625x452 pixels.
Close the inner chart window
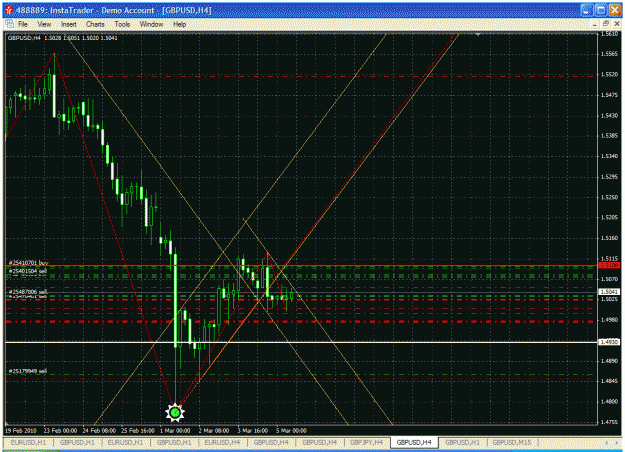coord(617,24)
